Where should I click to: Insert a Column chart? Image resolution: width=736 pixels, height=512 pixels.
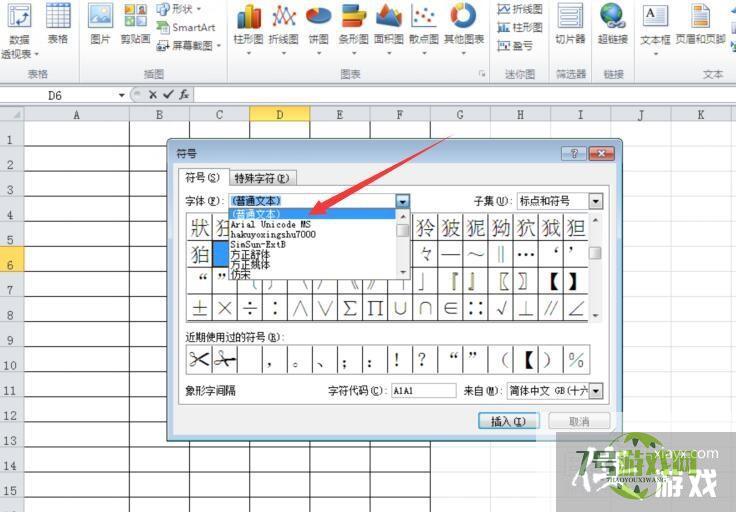(249, 29)
